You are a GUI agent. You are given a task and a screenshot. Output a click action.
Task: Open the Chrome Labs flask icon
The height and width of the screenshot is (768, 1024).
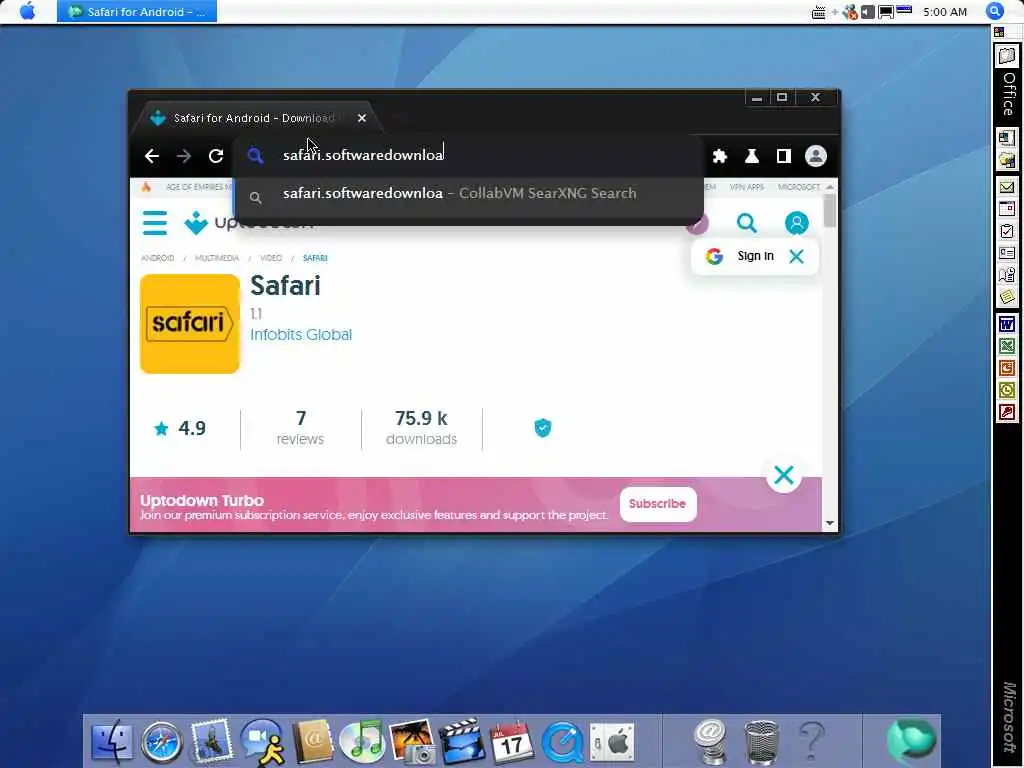pyautogui.click(x=752, y=156)
